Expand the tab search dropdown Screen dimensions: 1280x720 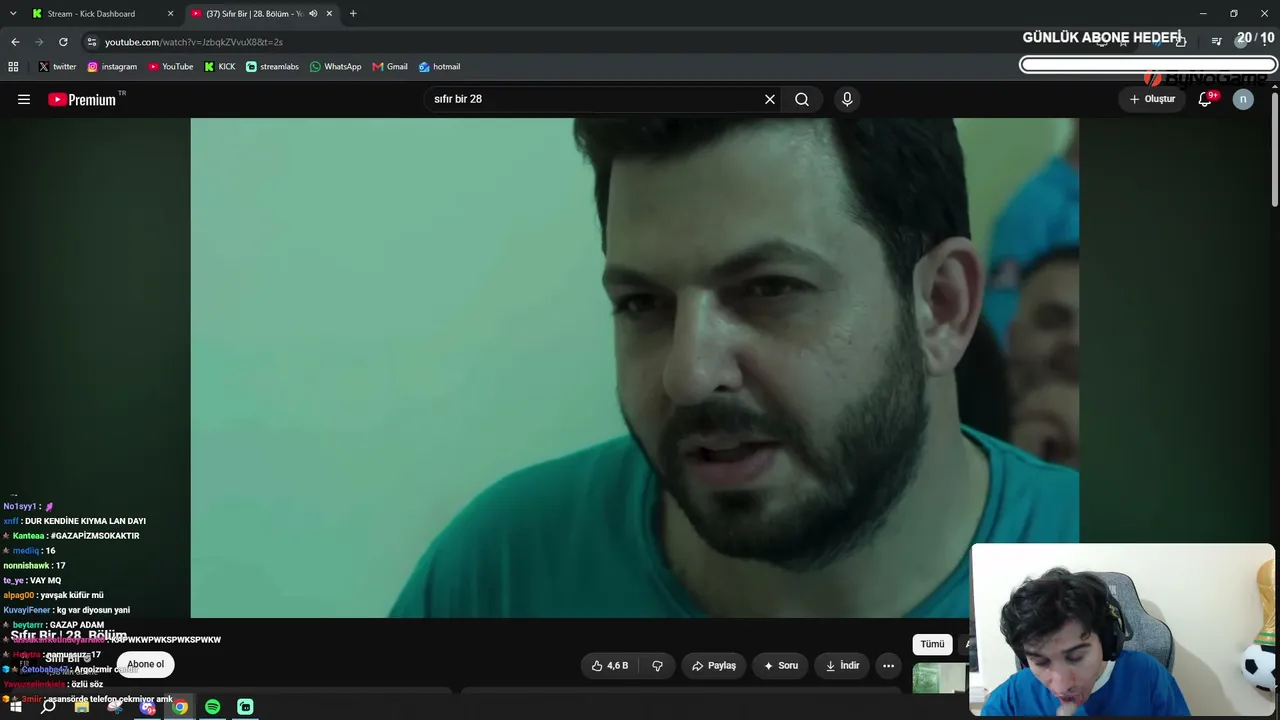click(x=13, y=14)
